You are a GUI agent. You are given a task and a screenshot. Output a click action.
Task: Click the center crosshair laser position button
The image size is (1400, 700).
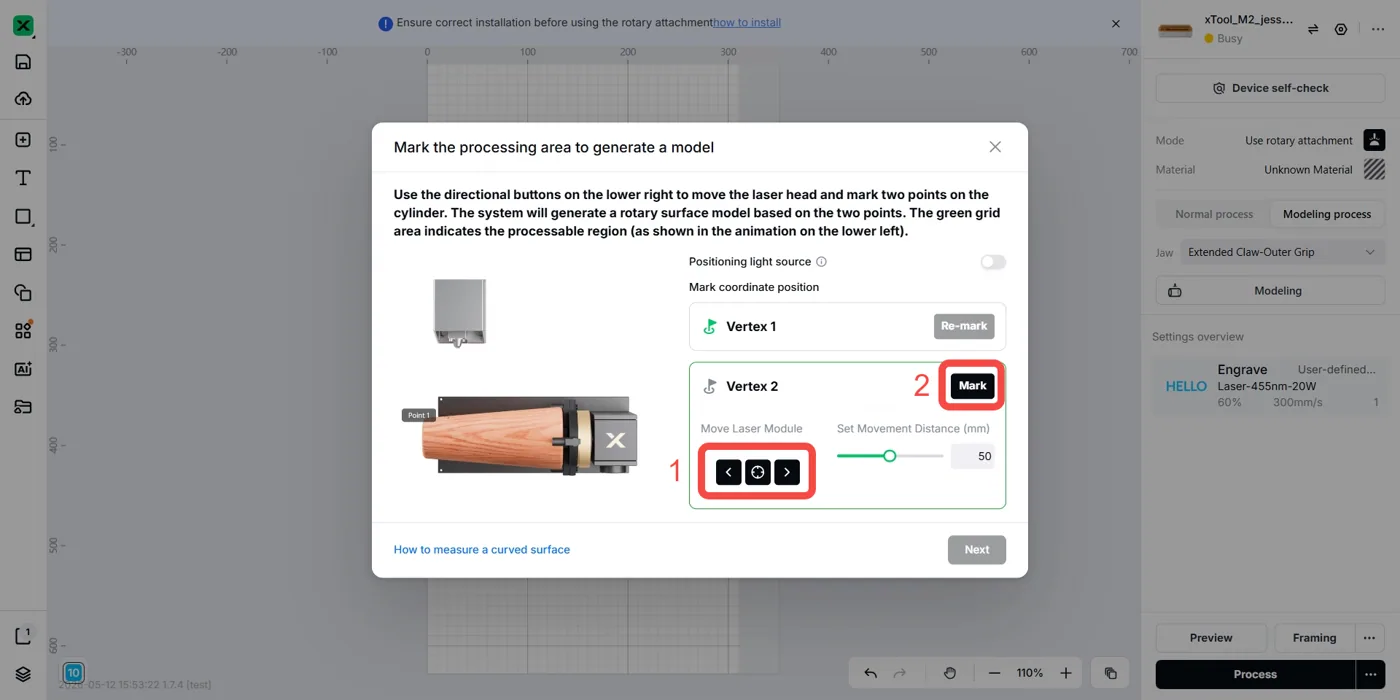click(758, 472)
